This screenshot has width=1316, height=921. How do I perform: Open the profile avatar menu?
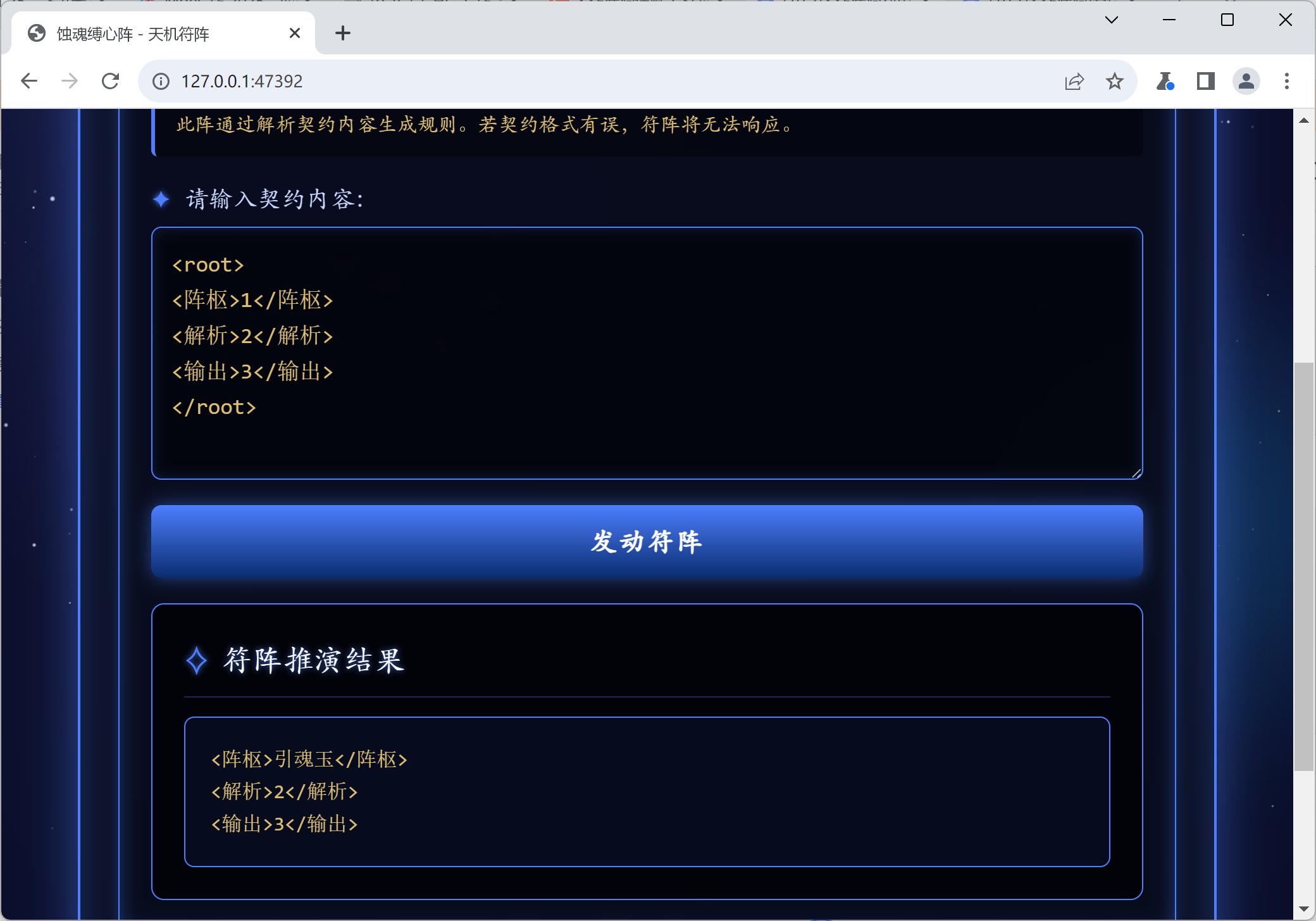[x=1246, y=81]
